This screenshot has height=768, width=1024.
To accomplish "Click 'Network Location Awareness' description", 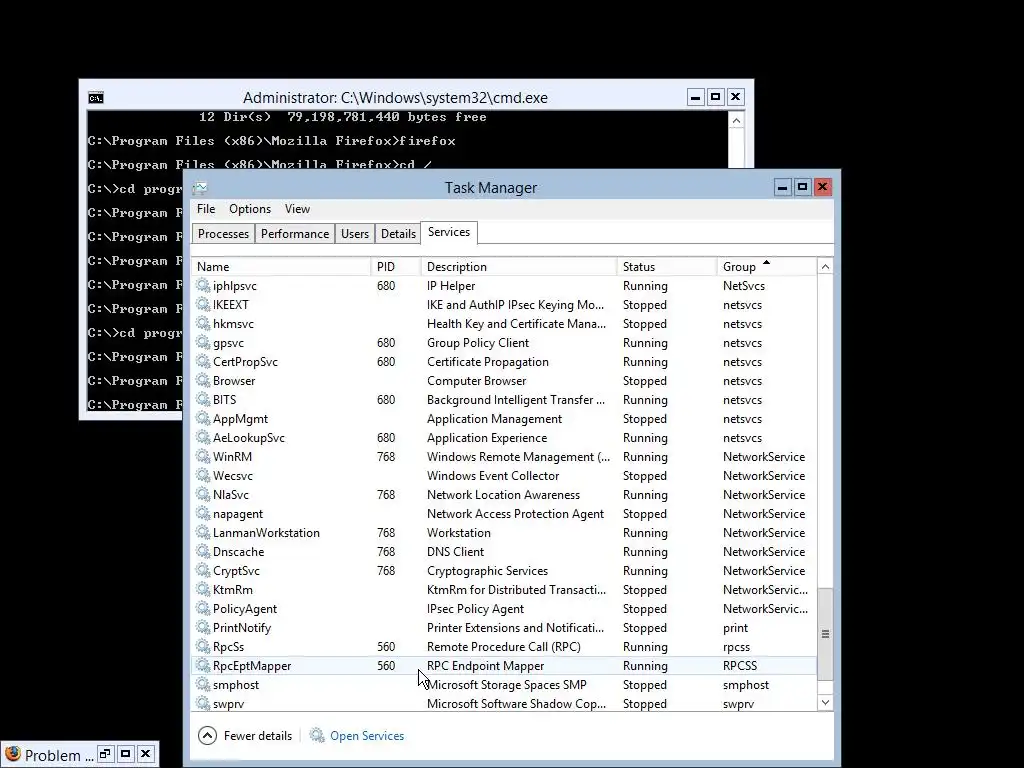I will [x=504, y=495].
